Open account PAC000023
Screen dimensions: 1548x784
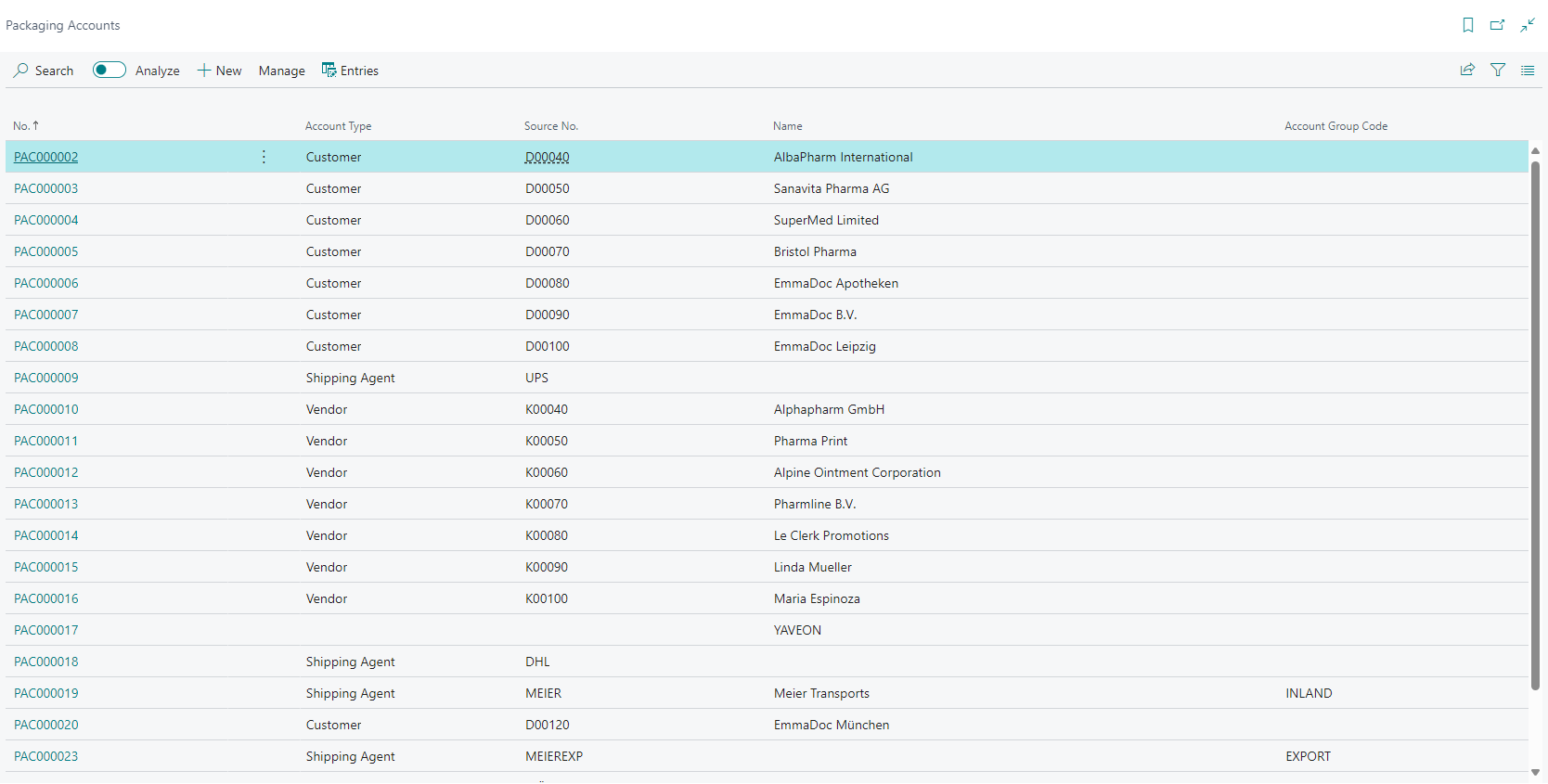point(46,756)
